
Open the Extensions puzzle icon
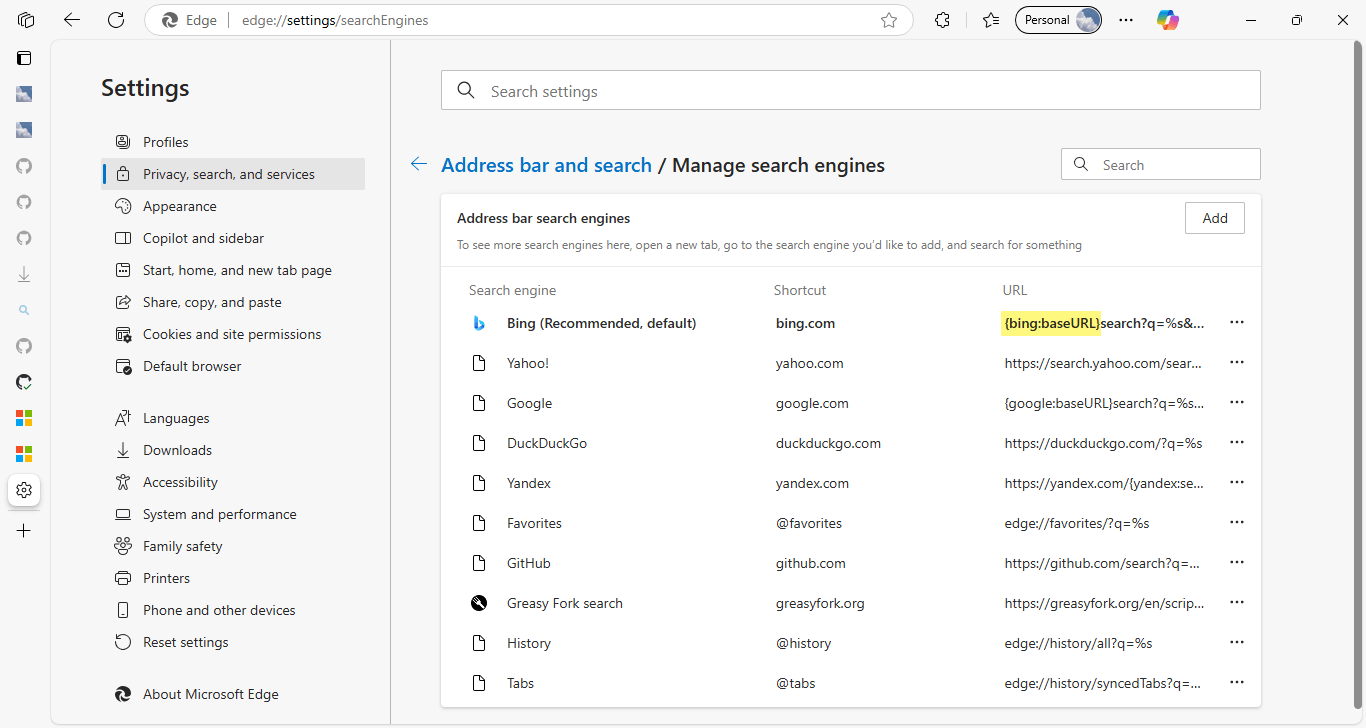tap(942, 20)
